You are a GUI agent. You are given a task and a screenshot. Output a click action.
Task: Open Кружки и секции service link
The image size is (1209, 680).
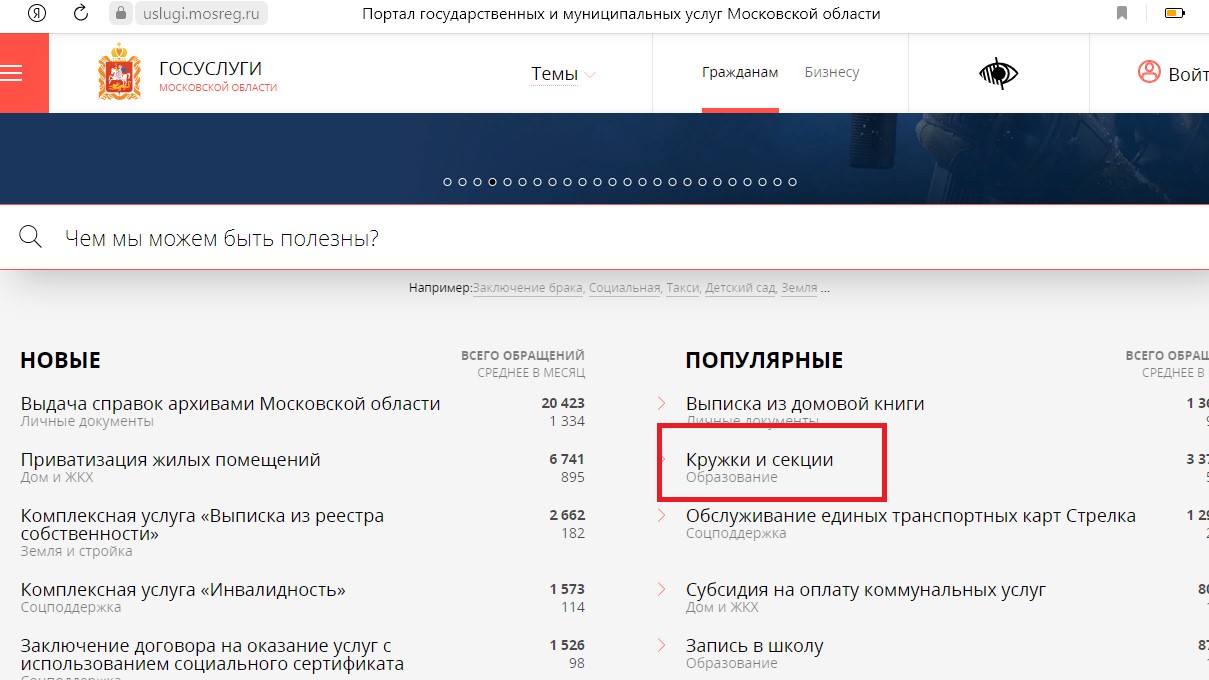point(759,460)
